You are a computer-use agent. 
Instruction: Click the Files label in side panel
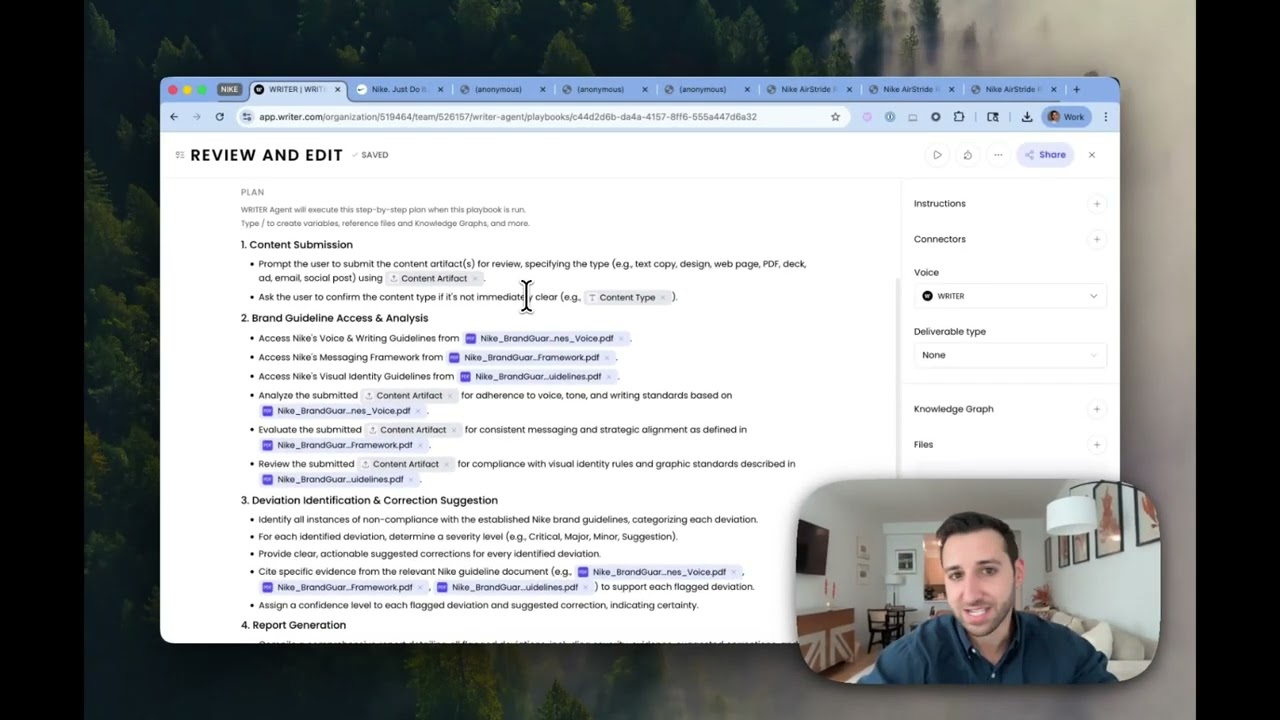(923, 444)
